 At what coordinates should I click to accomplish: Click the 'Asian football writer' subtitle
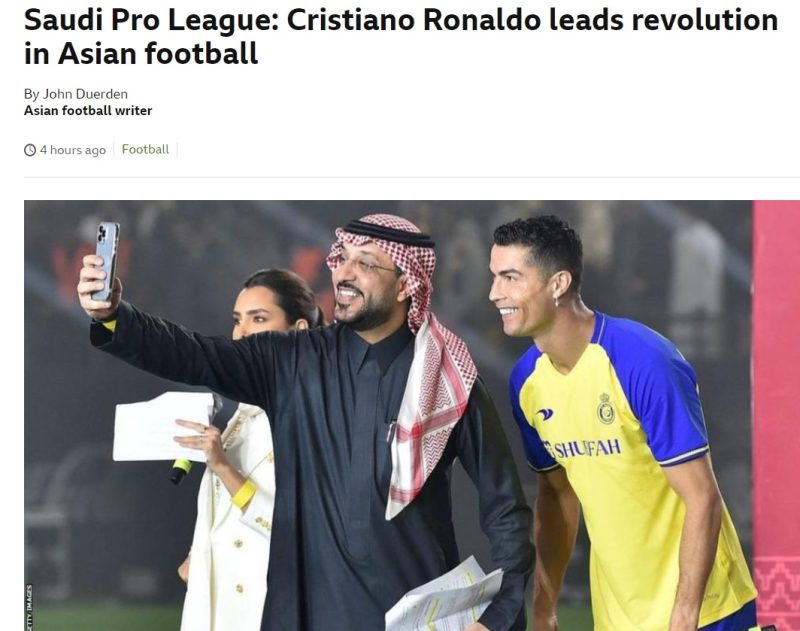[88, 111]
